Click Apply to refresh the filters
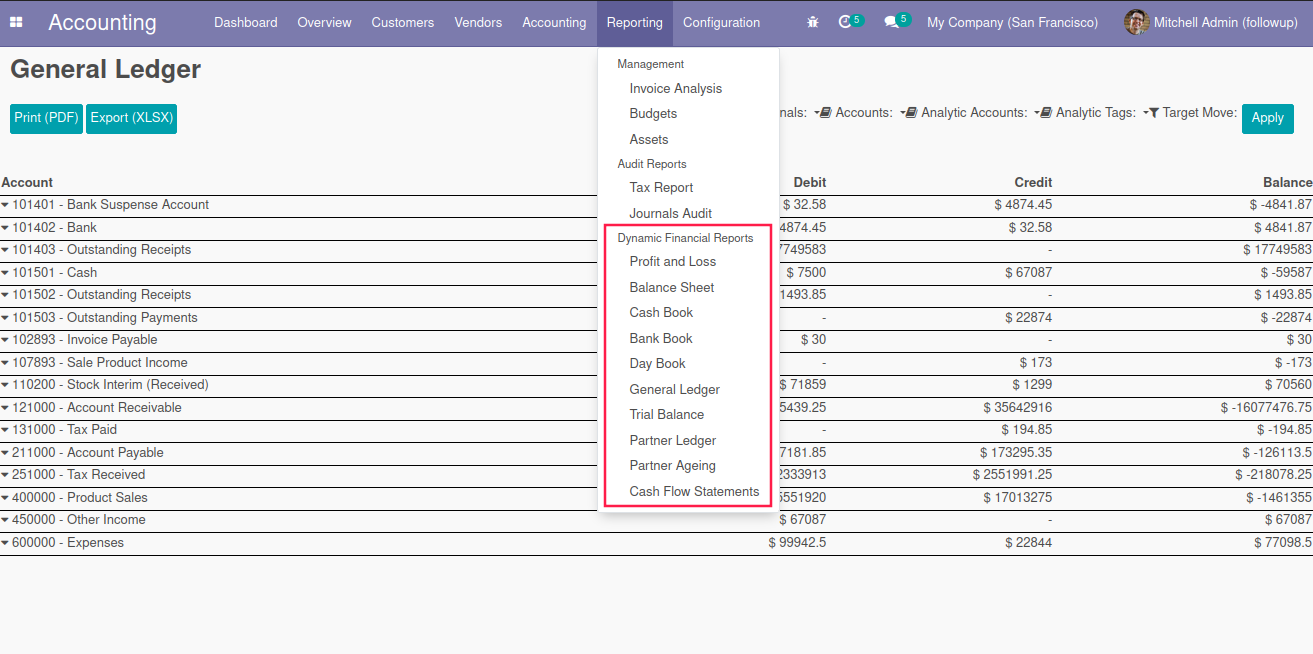This screenshot has width=1313, height=654. click(x=1266, y=118)
